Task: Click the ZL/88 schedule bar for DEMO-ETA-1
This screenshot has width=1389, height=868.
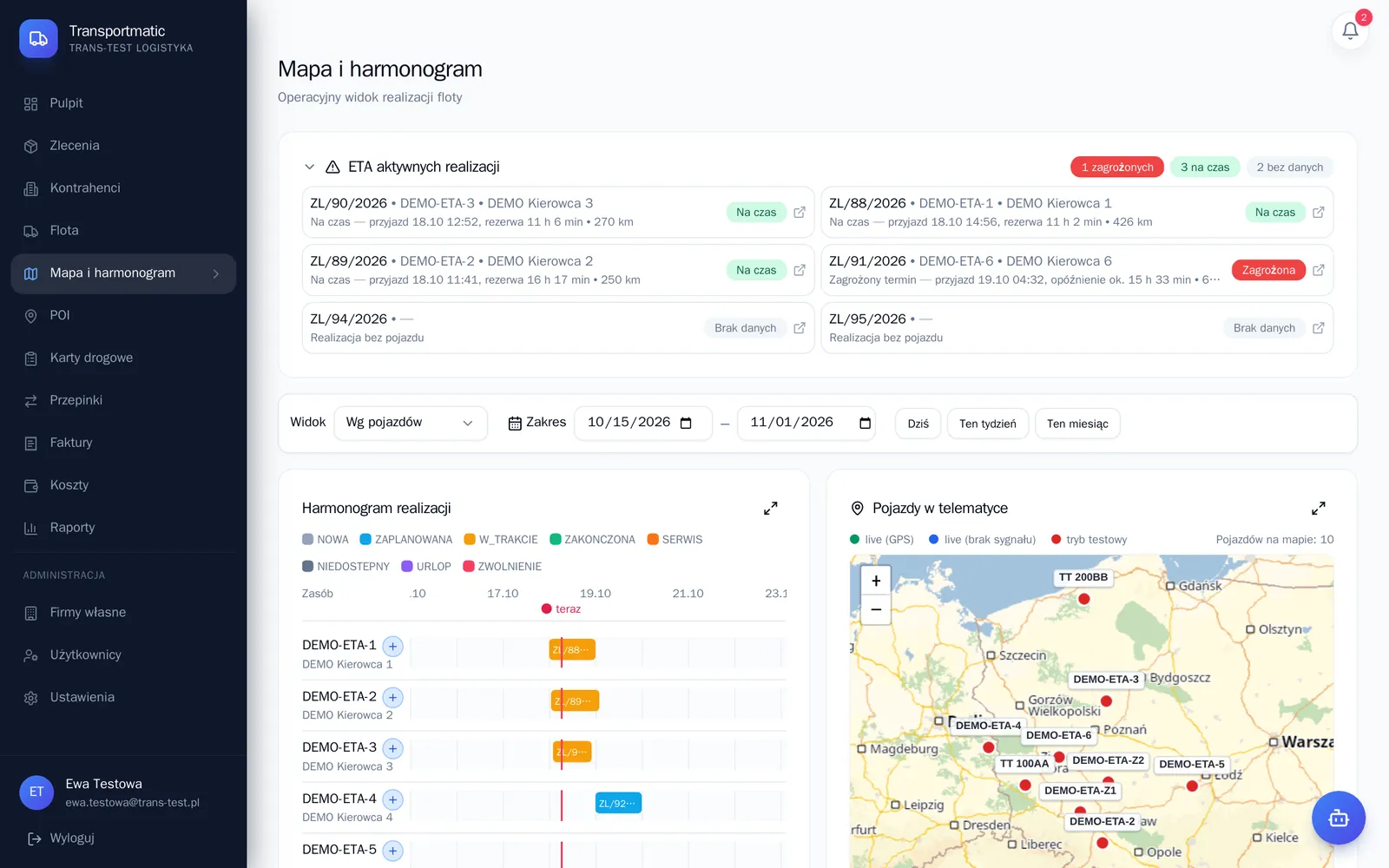Action: (x=572, y=650)
